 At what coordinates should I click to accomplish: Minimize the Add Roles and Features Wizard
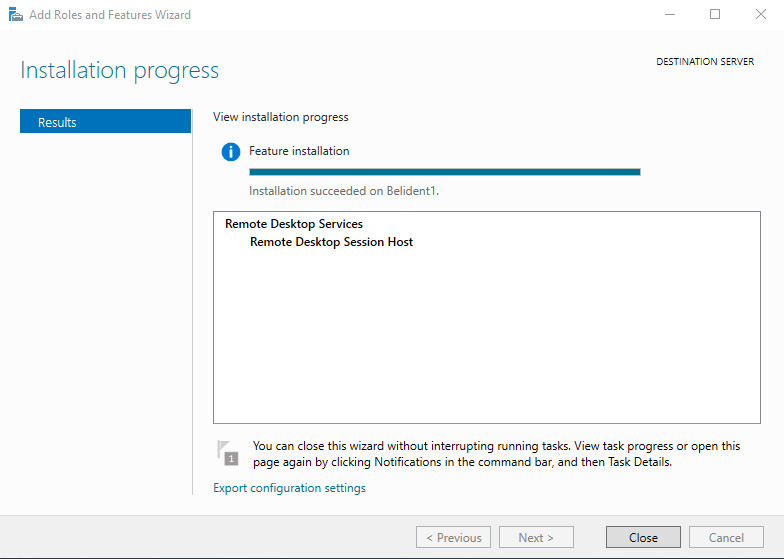pos(668,15)
